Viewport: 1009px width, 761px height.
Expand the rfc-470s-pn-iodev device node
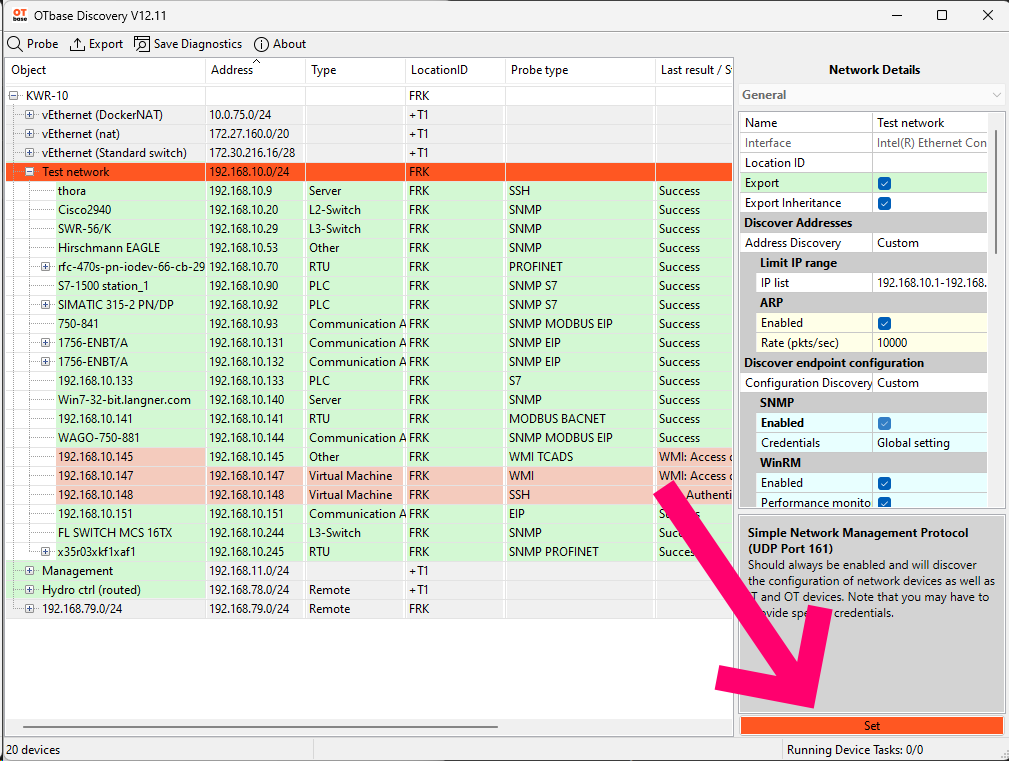46,266
